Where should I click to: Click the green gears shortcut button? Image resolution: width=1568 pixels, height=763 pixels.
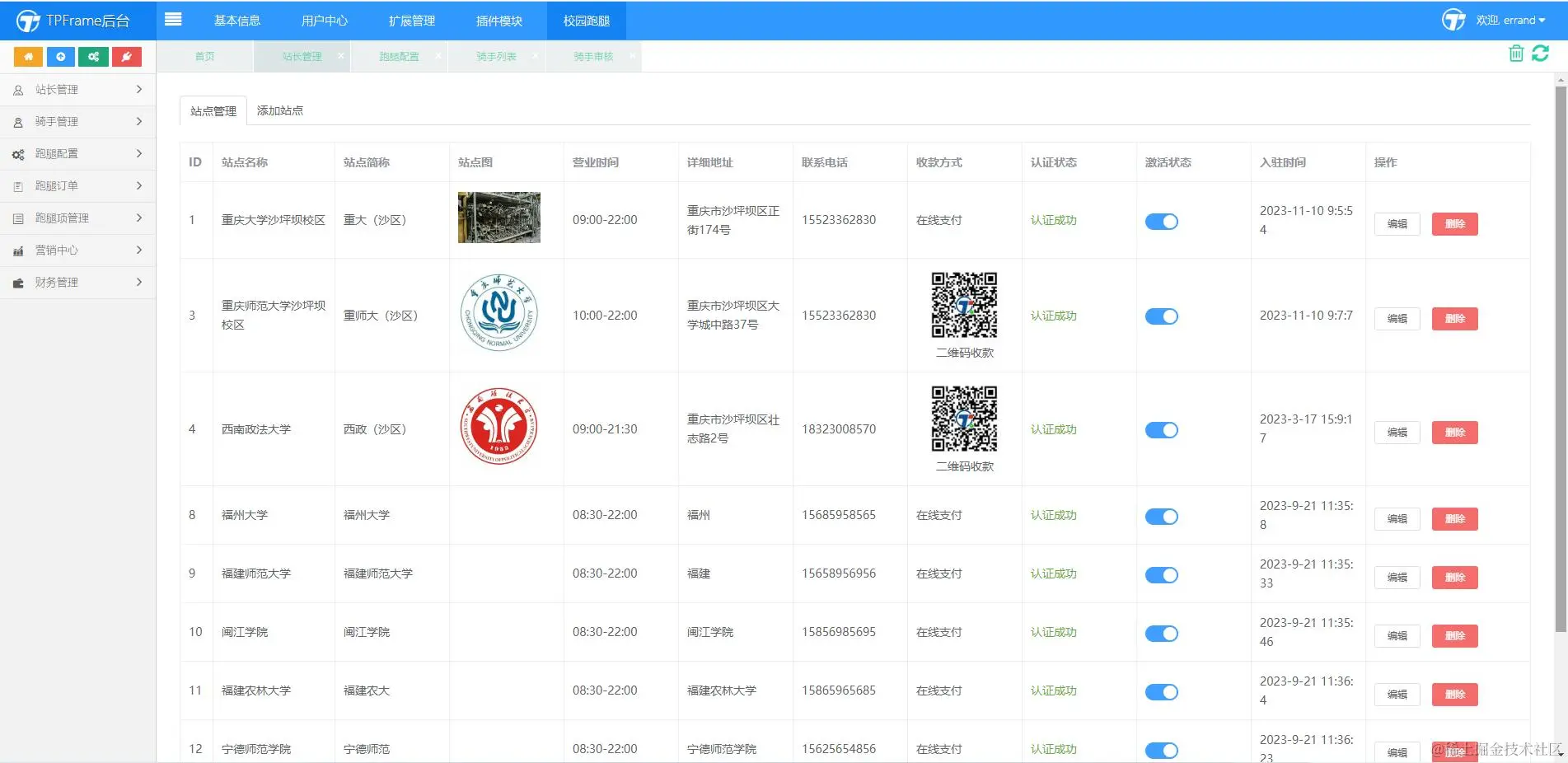point(94,57)
